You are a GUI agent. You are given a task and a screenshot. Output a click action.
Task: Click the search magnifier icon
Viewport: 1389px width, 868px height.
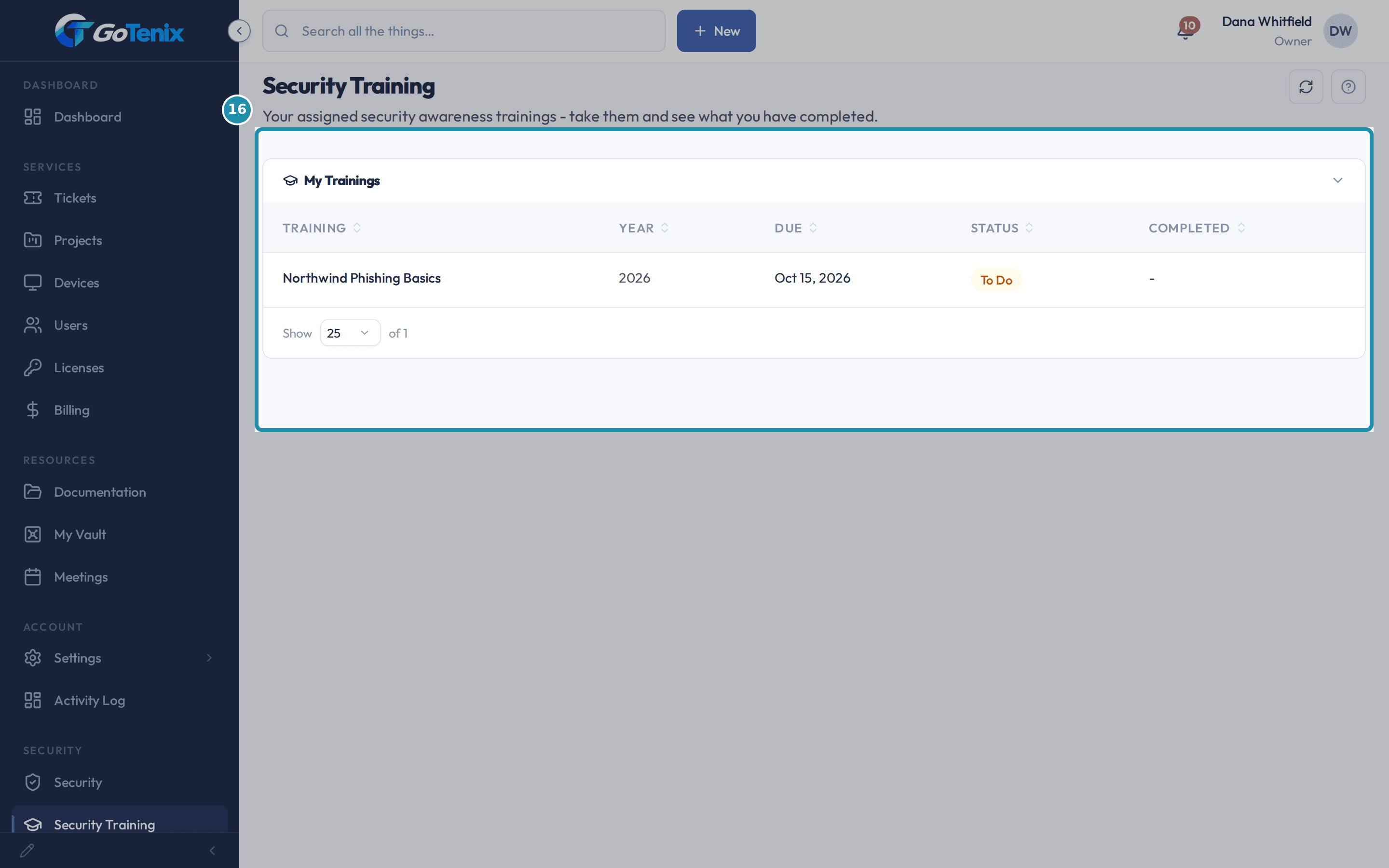click(x=281, y=31)
